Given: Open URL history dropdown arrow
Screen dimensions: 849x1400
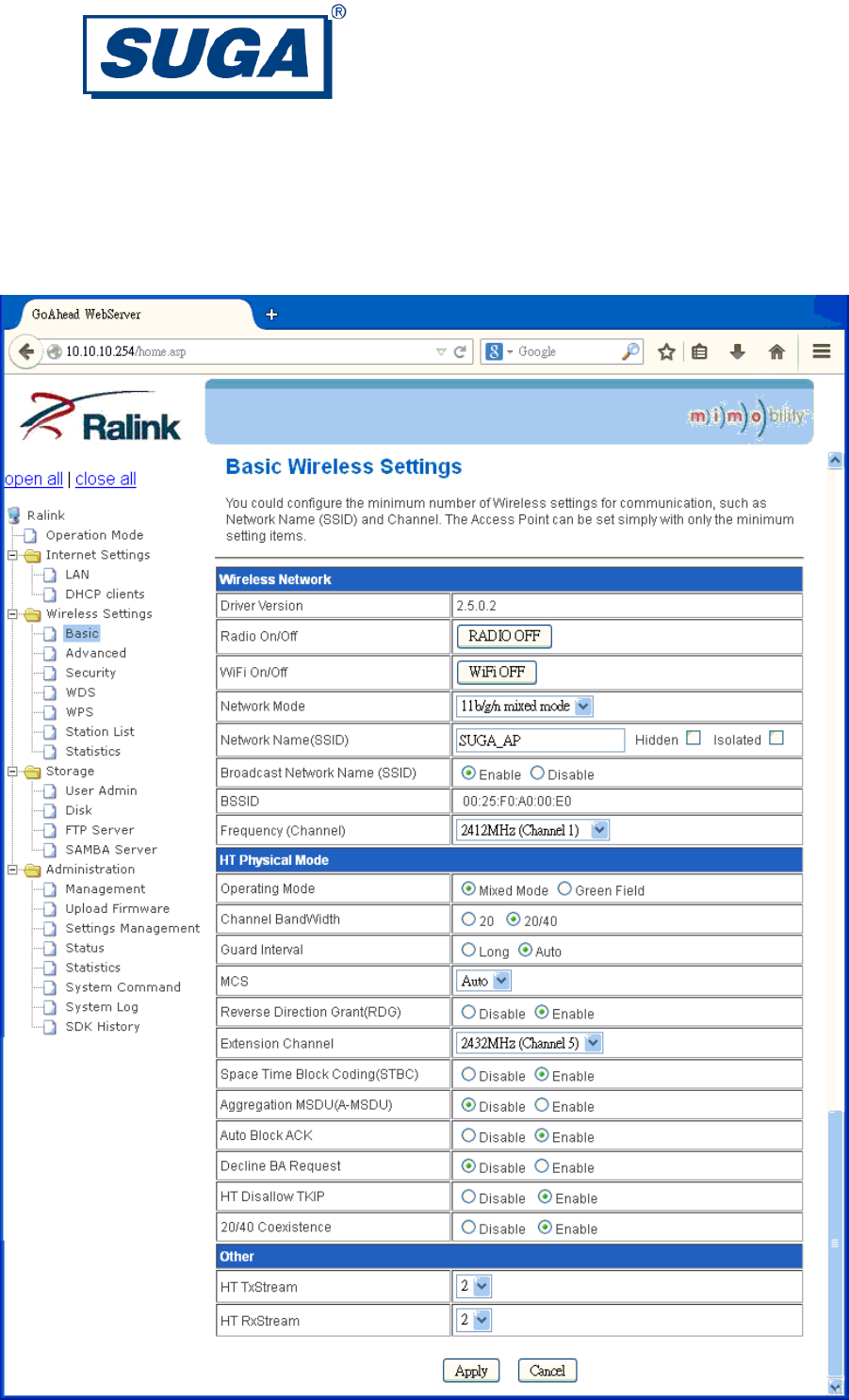Looking at the screenshot, I should [441, 351].
